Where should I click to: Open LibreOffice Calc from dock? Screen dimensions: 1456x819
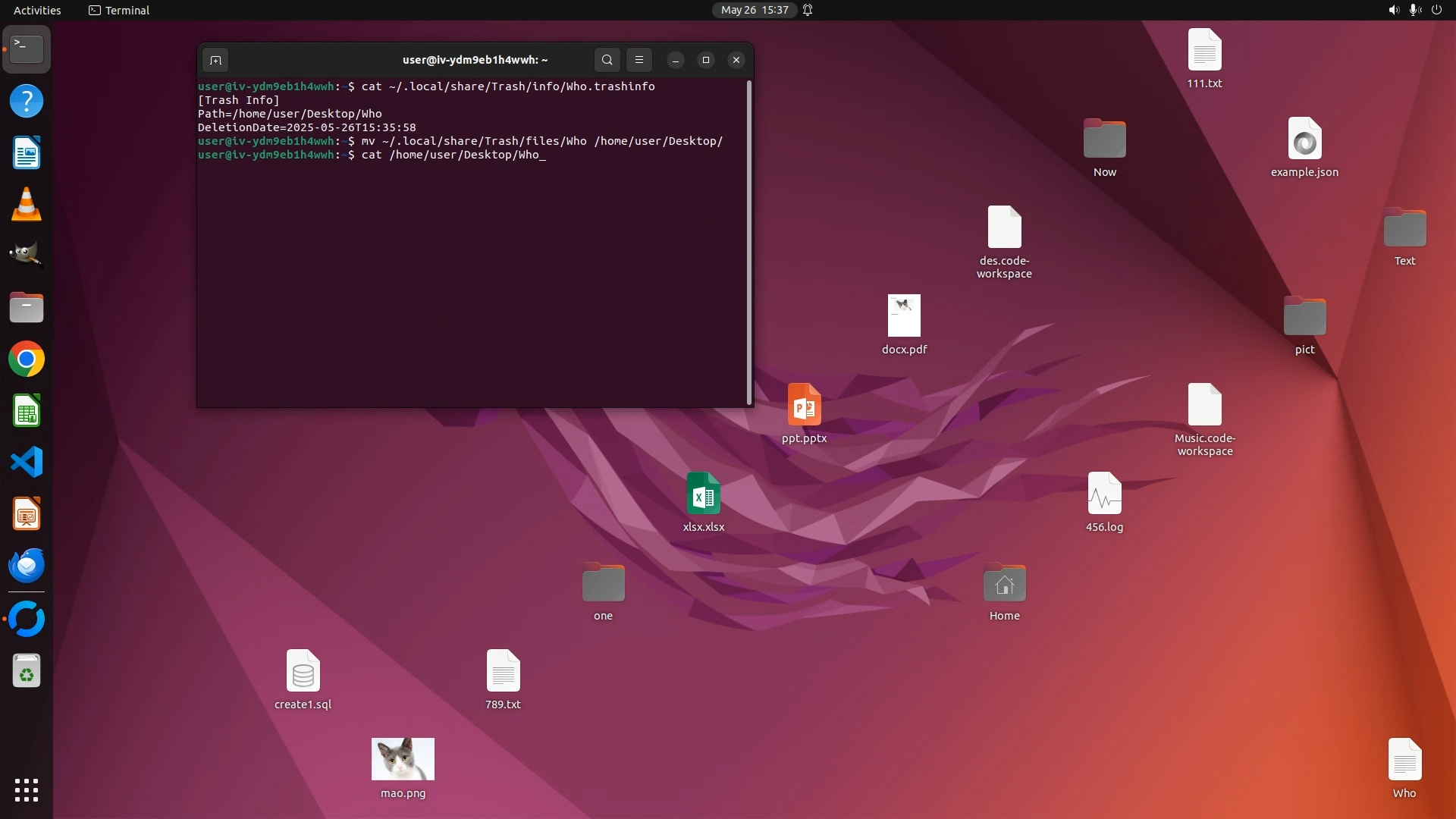point(27,411)
